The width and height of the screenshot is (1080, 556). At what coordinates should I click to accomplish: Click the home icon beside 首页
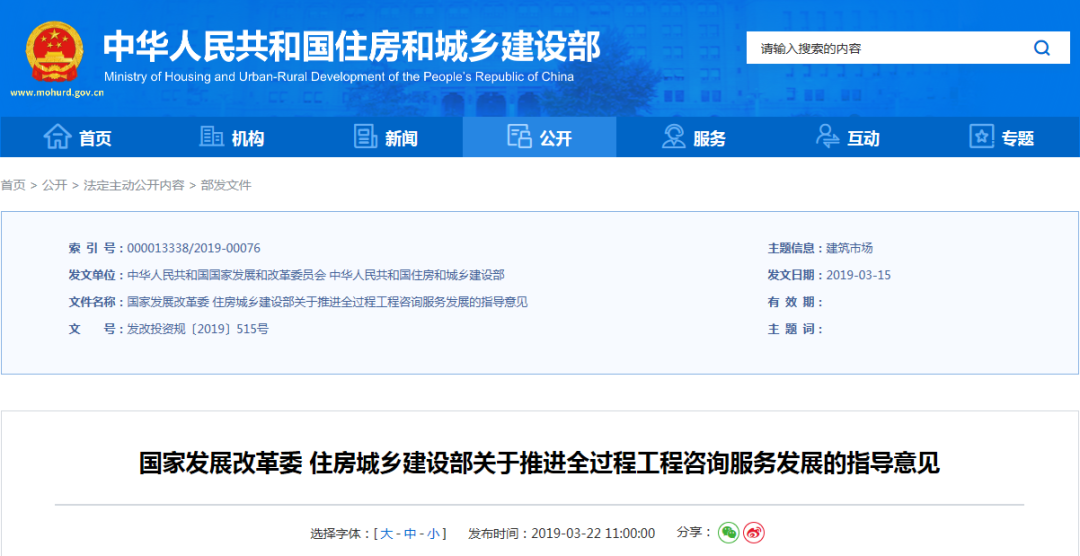(57, 136)
